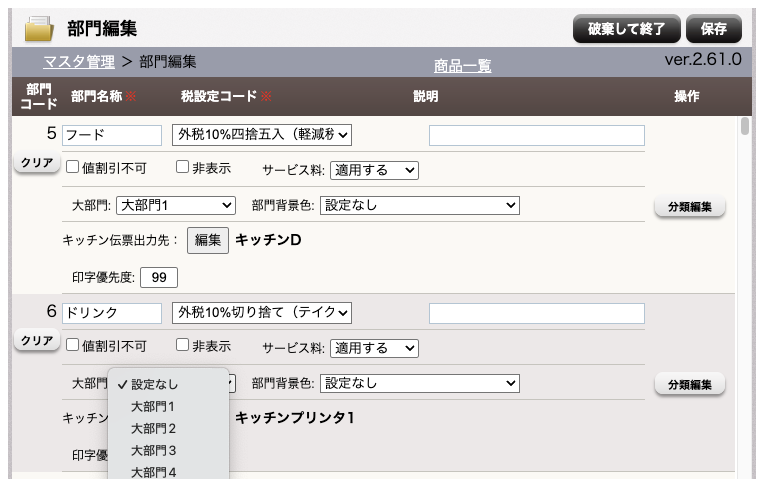Open 部門背景色 dropdown for フード
Image resolution: width=762 pixels, height=479 pixels.
(x=420, y=206)
